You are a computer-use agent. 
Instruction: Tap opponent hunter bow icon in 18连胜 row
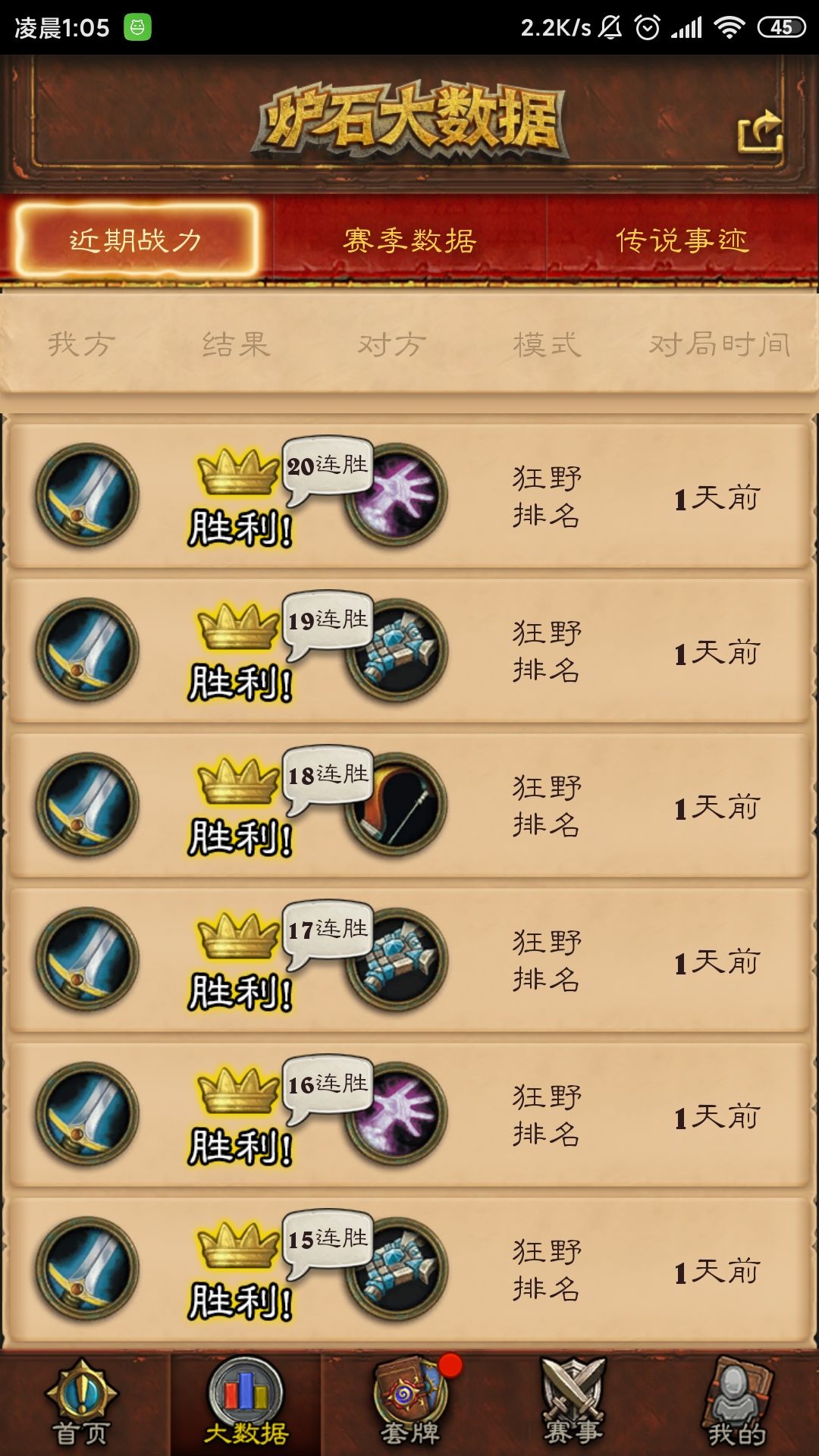point(397,805)
